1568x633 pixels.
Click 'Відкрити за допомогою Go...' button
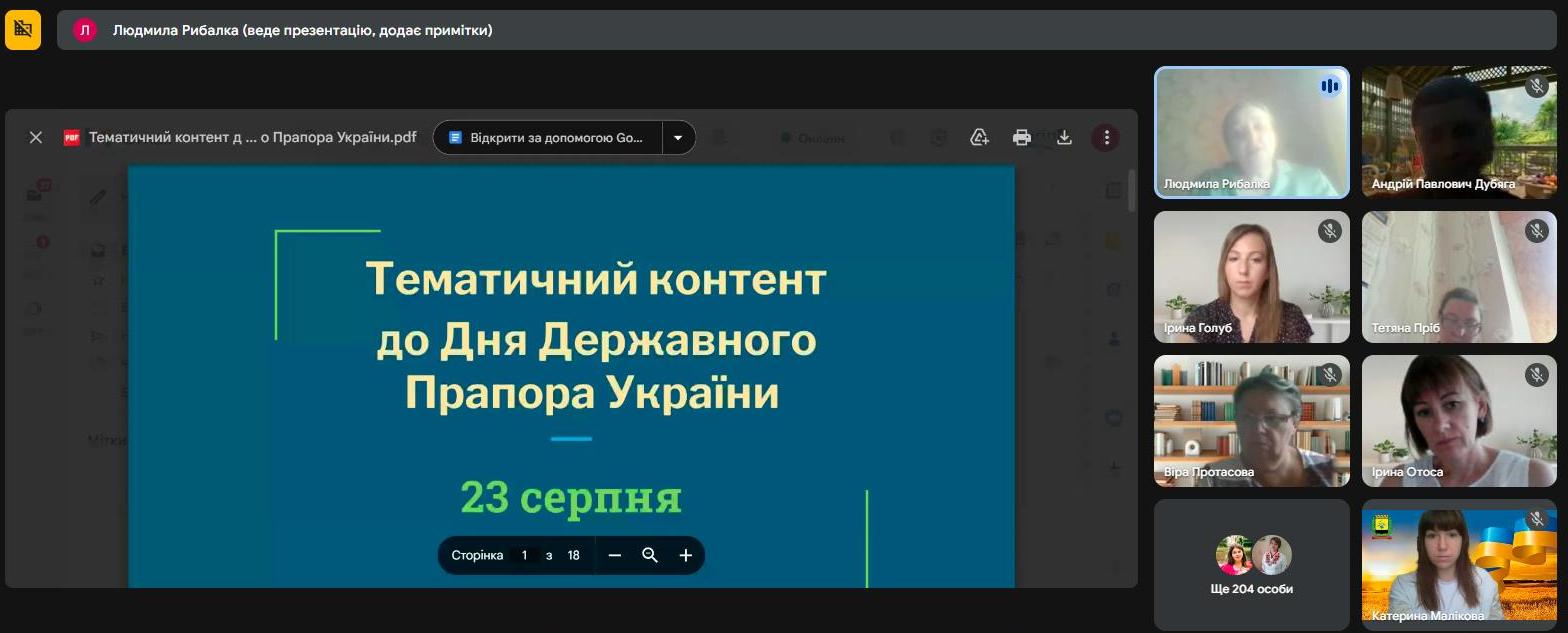click(x=548, y=138)
